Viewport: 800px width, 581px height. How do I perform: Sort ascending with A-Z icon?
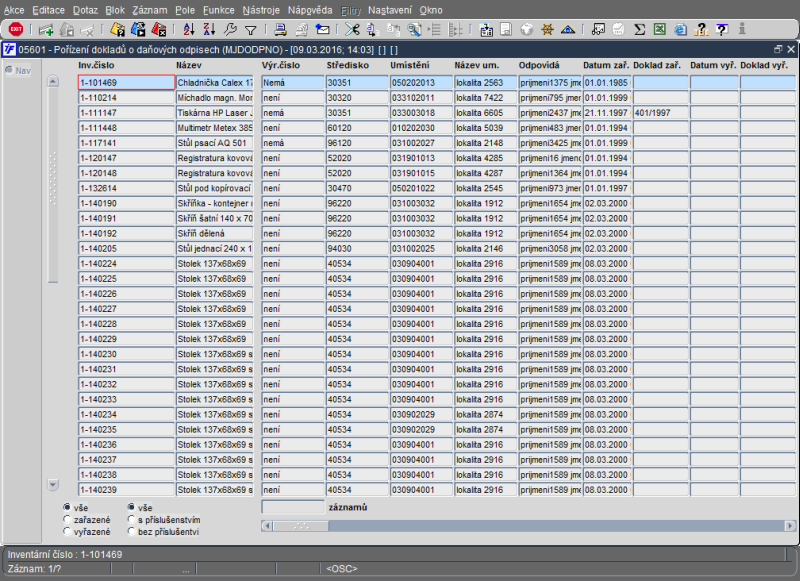(189, 29)
